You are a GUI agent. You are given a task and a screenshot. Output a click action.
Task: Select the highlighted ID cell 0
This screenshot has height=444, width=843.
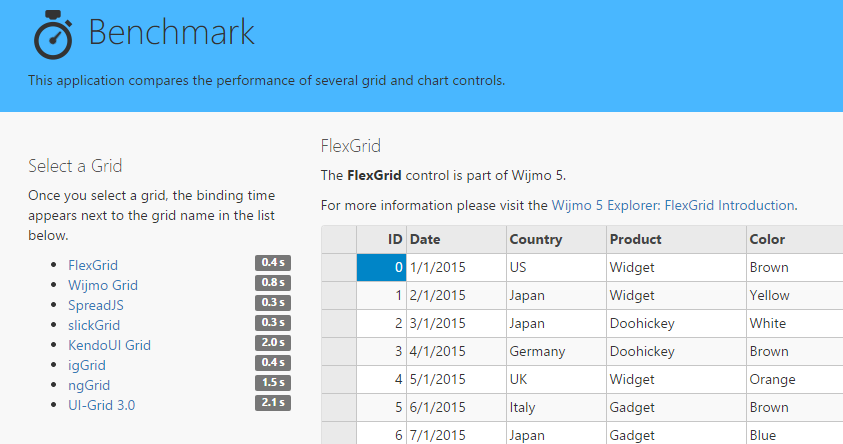(x=381, y=267)
